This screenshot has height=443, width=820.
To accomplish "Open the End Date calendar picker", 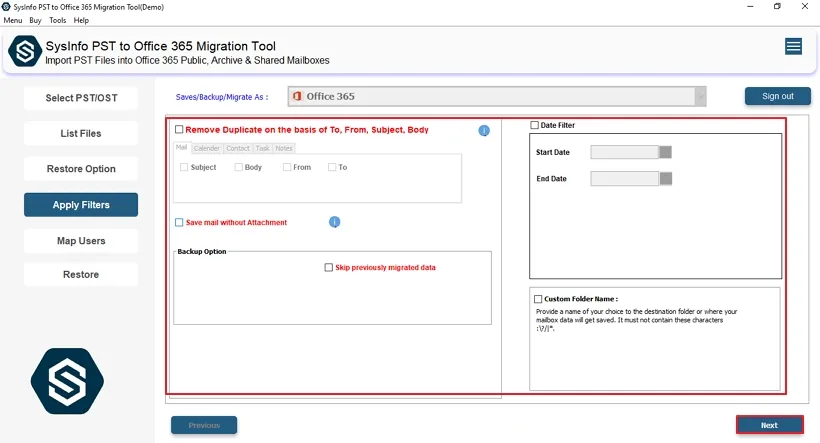I will (x=665, y=179).
